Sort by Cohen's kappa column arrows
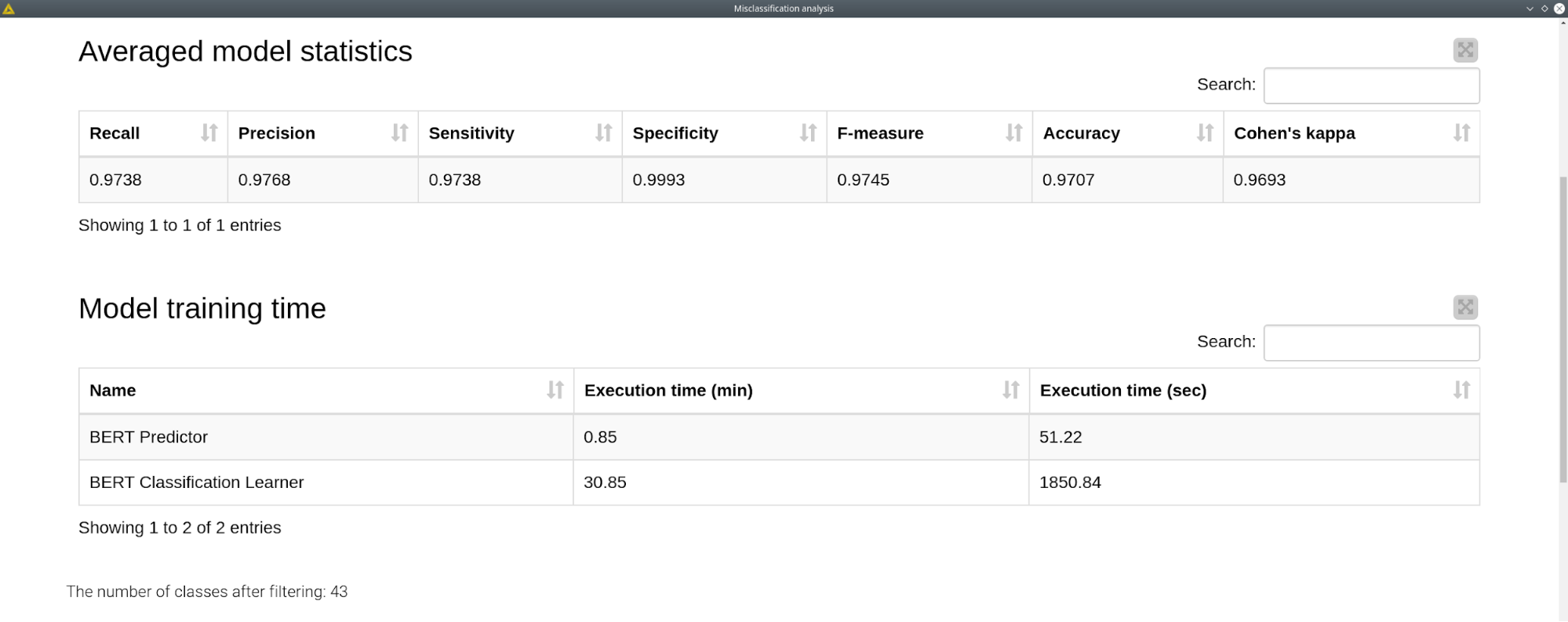The height and width of the screenshot is (622, 1568). pyautogui.click(x=1461, y=133)
